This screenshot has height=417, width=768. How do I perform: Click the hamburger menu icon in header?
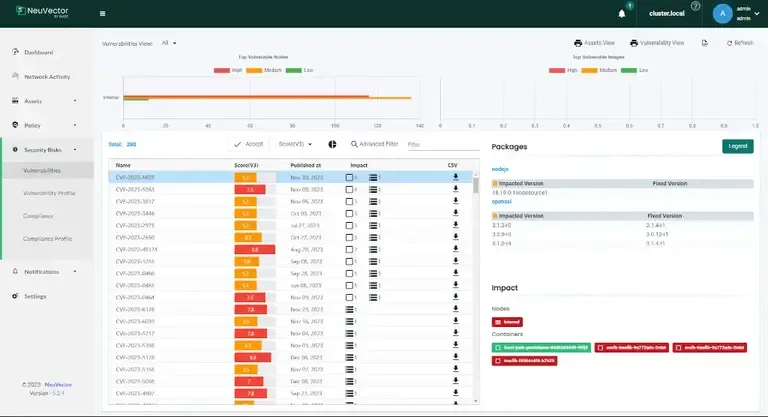tap(104, 14)
